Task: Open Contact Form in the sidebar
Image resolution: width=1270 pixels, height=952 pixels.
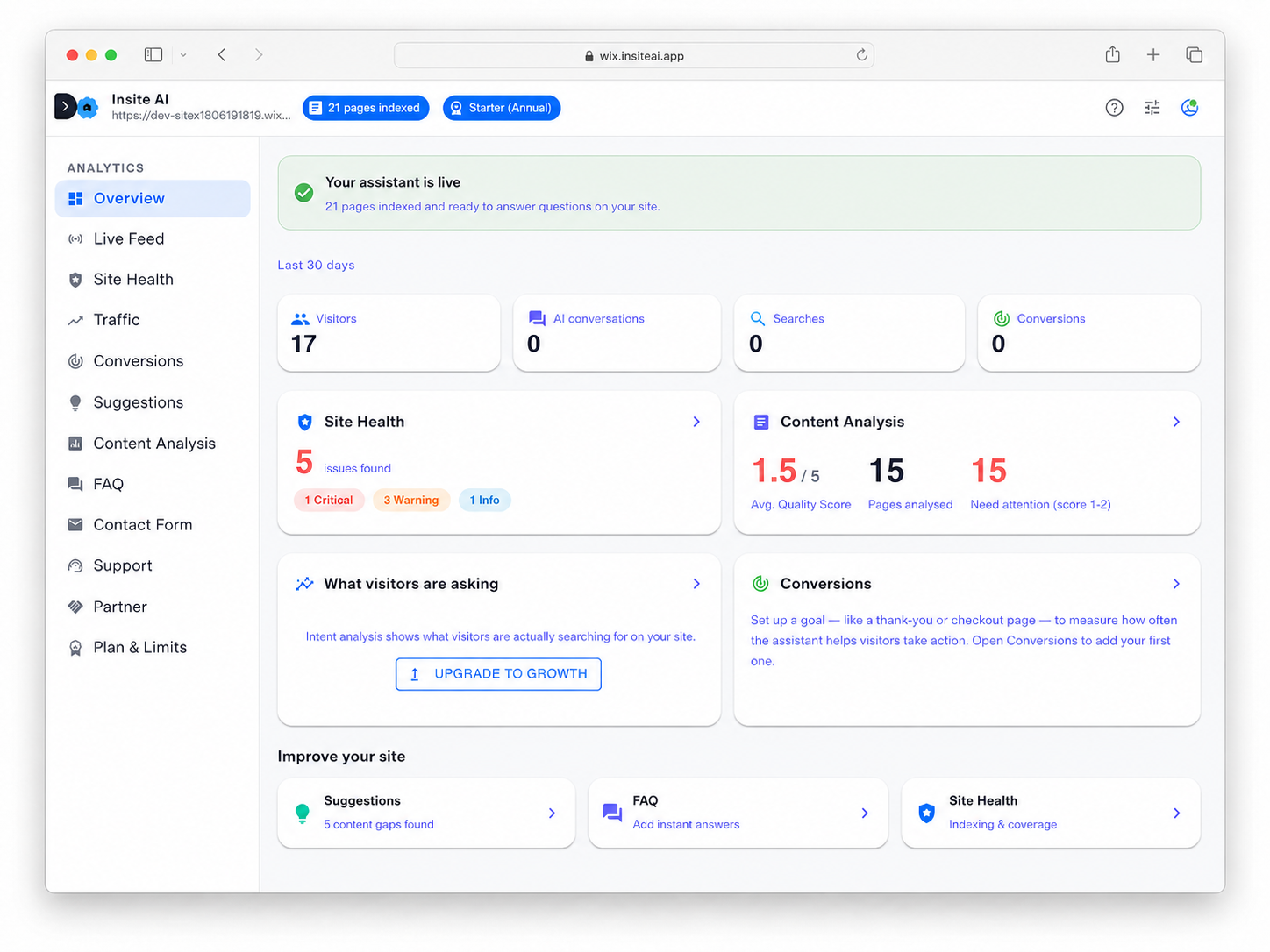Action: (153, 525)
